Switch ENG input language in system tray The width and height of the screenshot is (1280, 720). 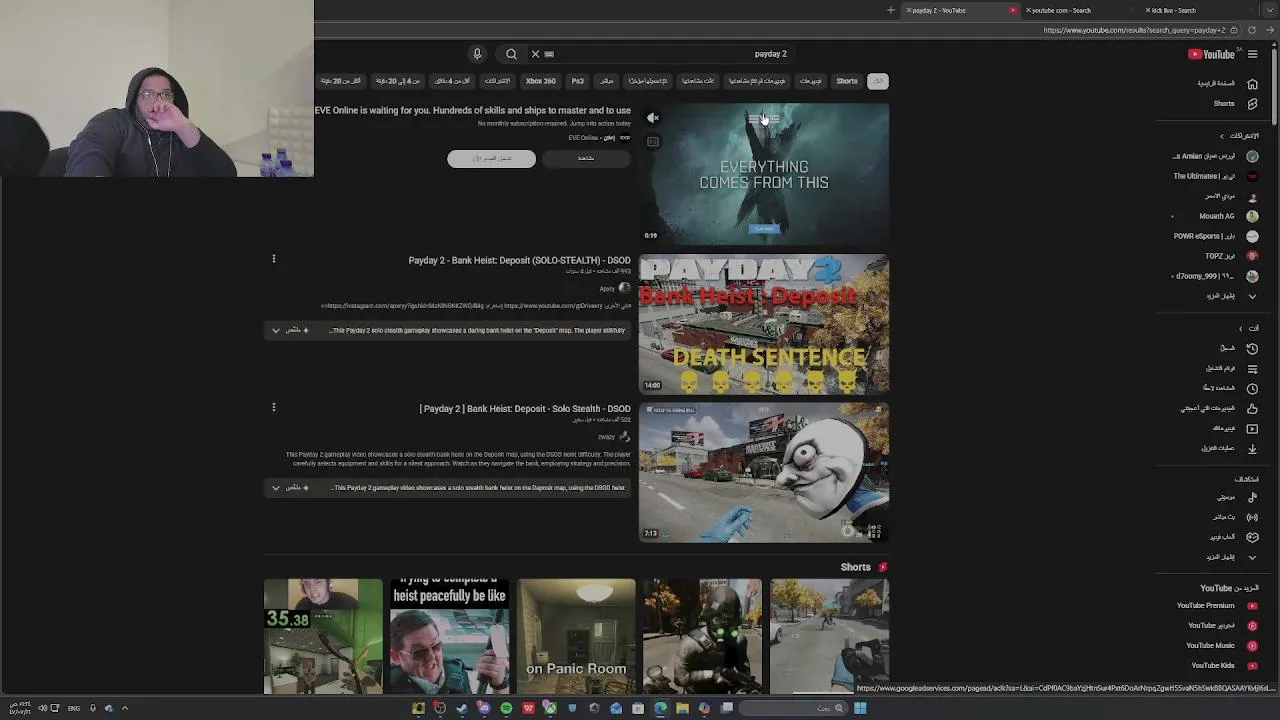click(74, 708)
